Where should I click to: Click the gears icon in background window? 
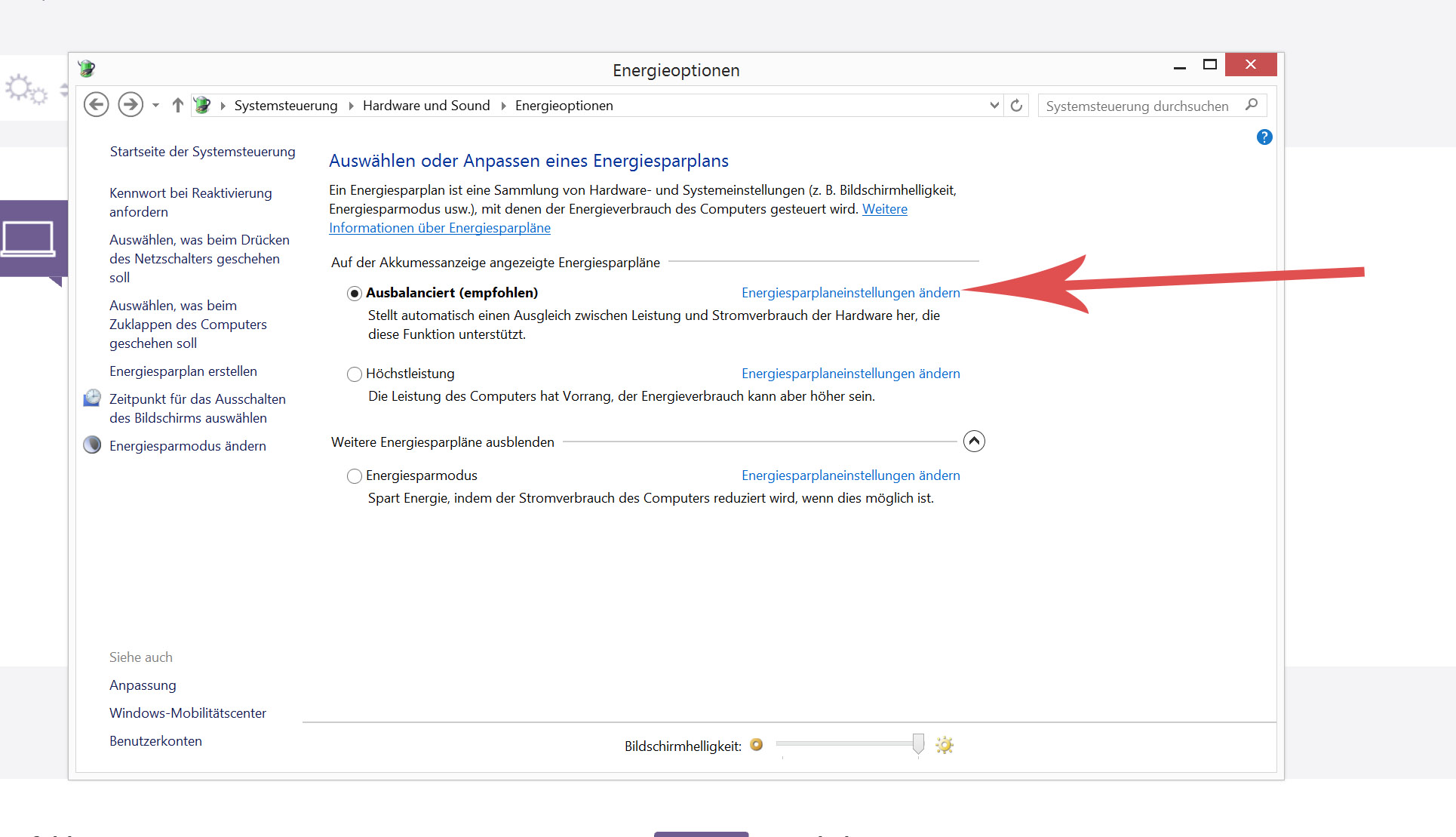point(26,89)
